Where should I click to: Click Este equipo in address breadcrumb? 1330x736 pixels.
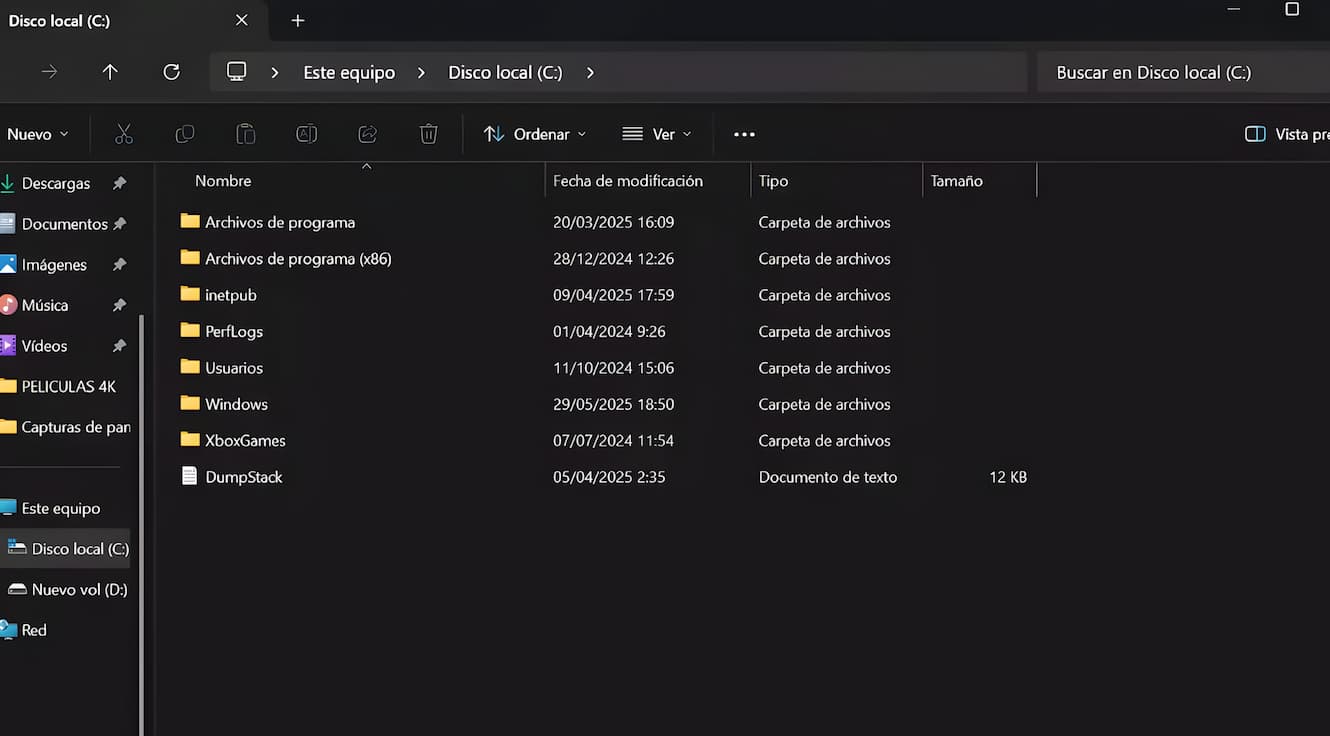pyautogui.click(x=349, y=72)
